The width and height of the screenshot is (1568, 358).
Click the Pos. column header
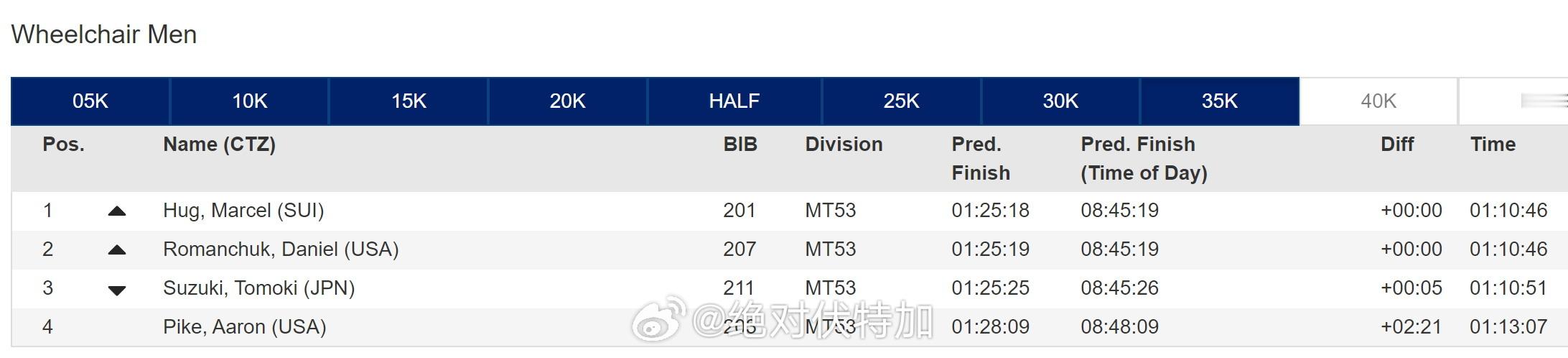(x=63, y=144)
